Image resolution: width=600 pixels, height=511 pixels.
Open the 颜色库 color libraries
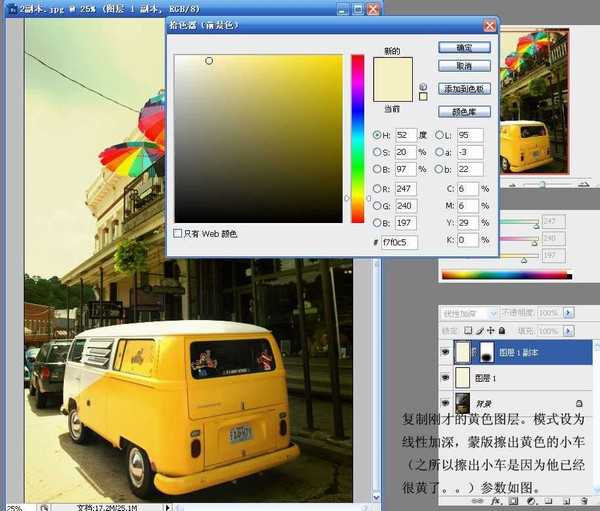[464, 112]
